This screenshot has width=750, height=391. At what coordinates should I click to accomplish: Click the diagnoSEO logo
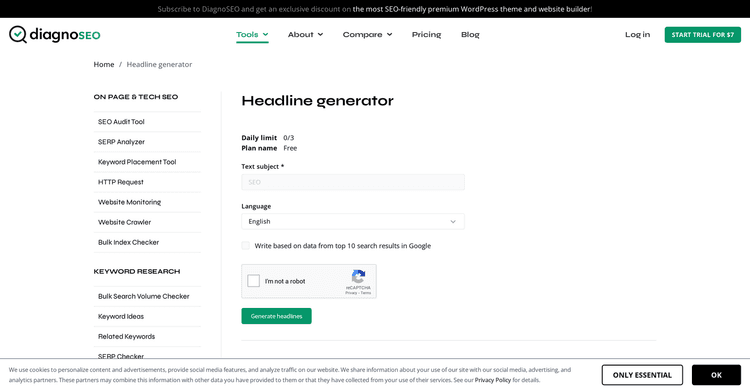tap(55, 34)
